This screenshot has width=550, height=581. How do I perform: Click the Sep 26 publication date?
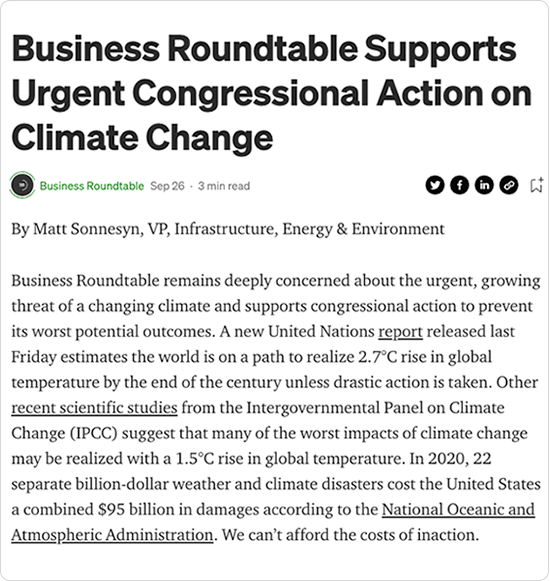[x=167, y=186]
